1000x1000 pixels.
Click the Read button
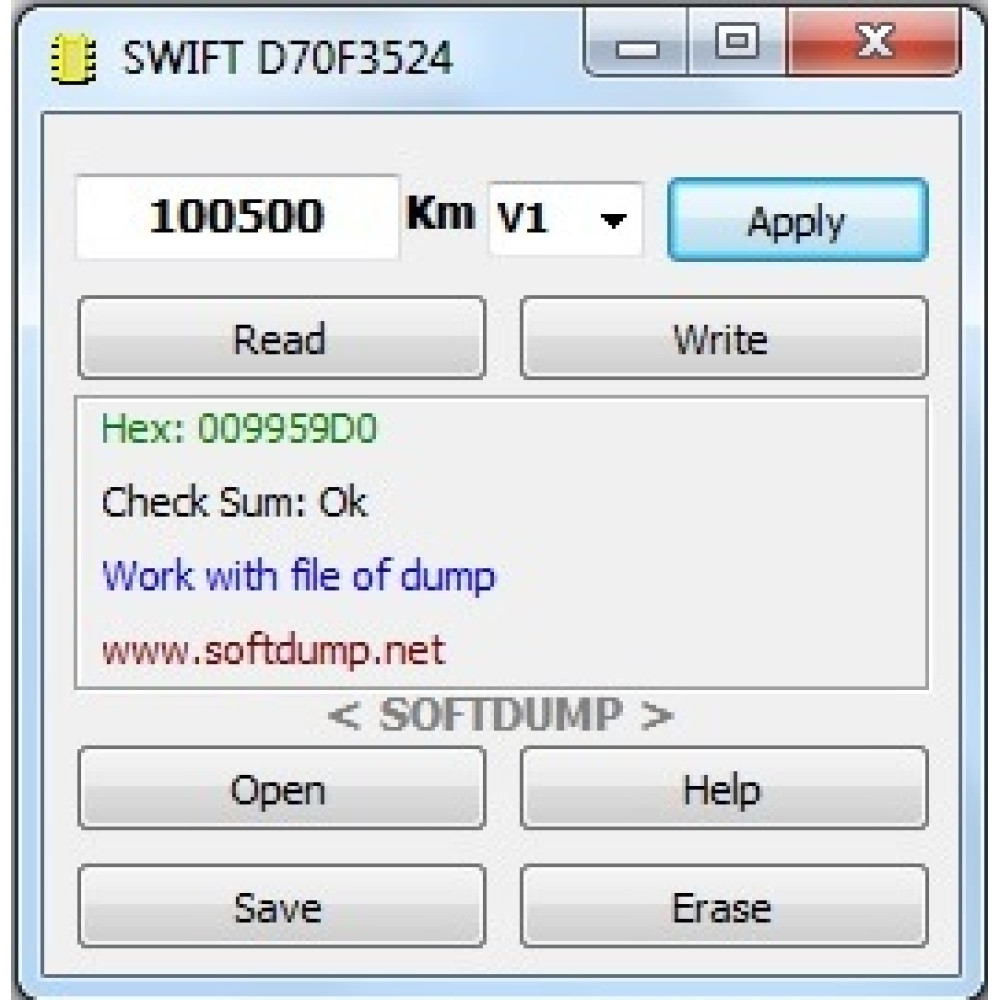(x=281, y=338)
